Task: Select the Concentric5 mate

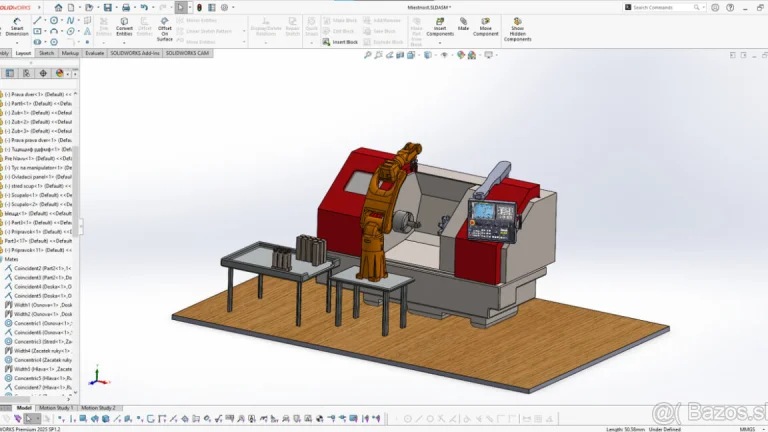Action: [x=38, y=378]
